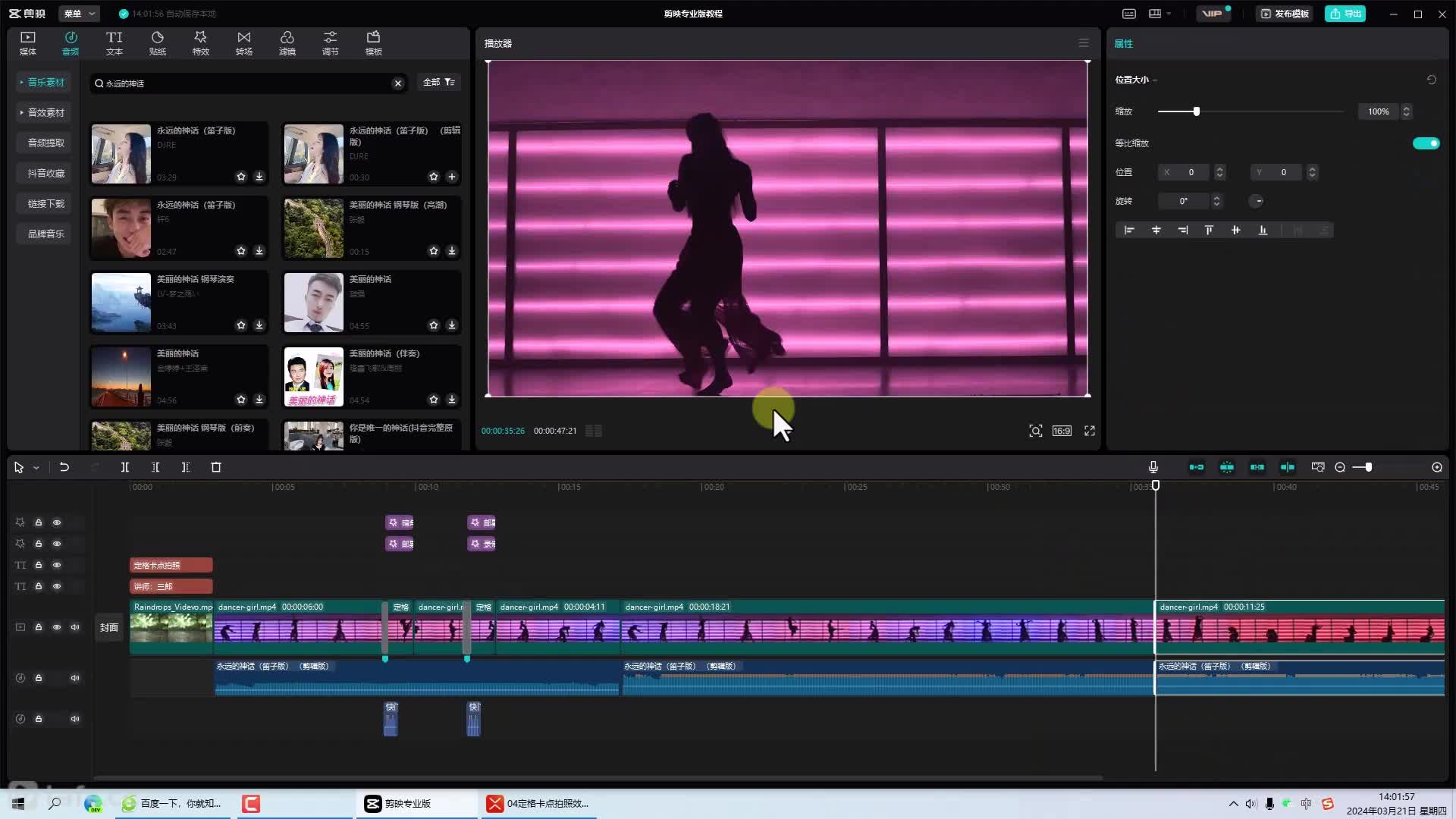Favorite 永远的神话 03:29 track

(241, 177)
